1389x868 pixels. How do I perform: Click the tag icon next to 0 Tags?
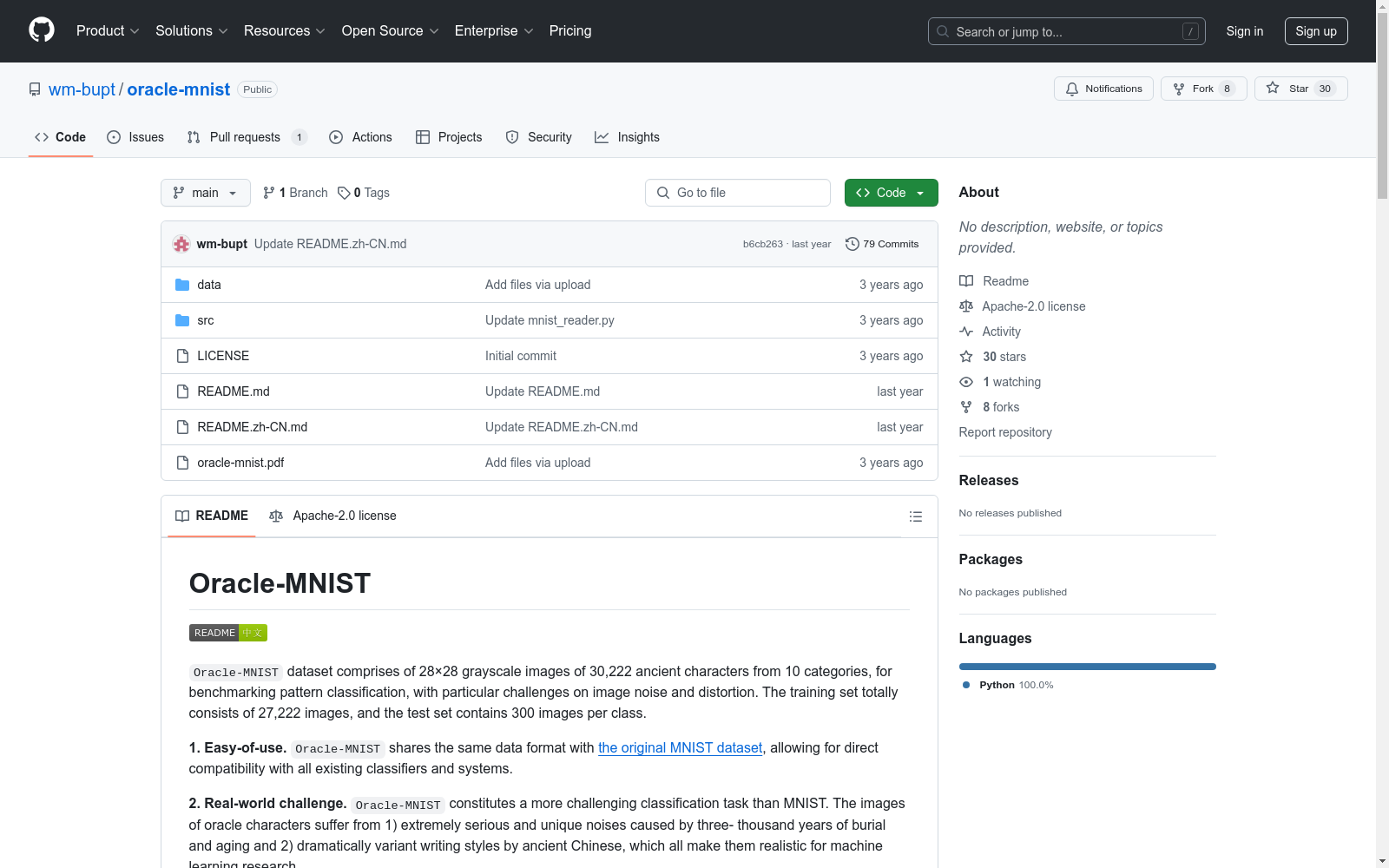pos(344,193)
